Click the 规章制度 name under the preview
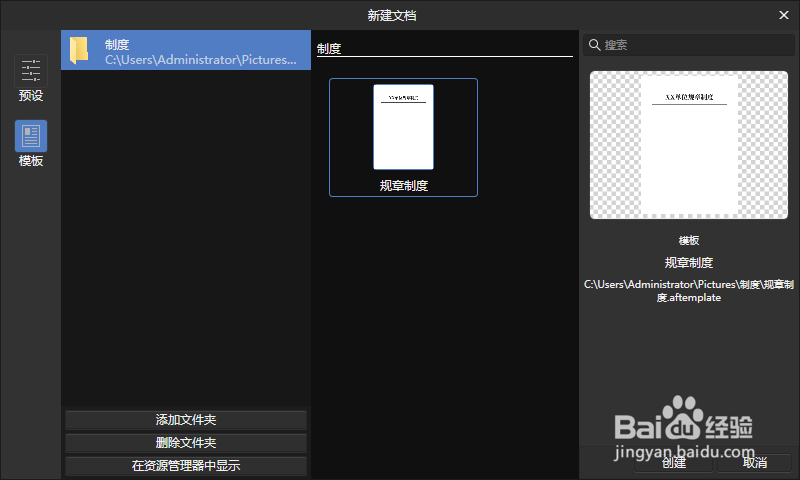This screenshot has width=800, height=480. [x=689, y=263]
